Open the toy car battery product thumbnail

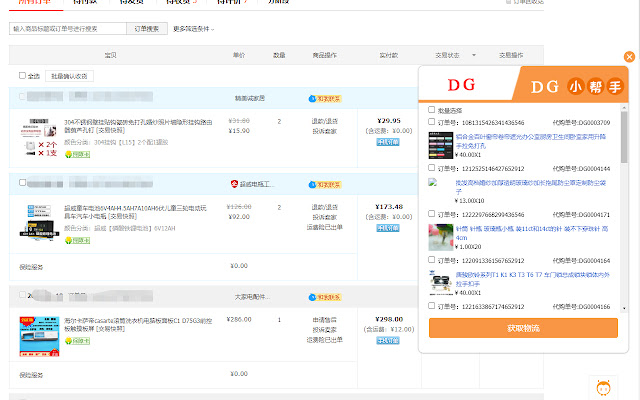pyautogui.click(x=39, y=222)
